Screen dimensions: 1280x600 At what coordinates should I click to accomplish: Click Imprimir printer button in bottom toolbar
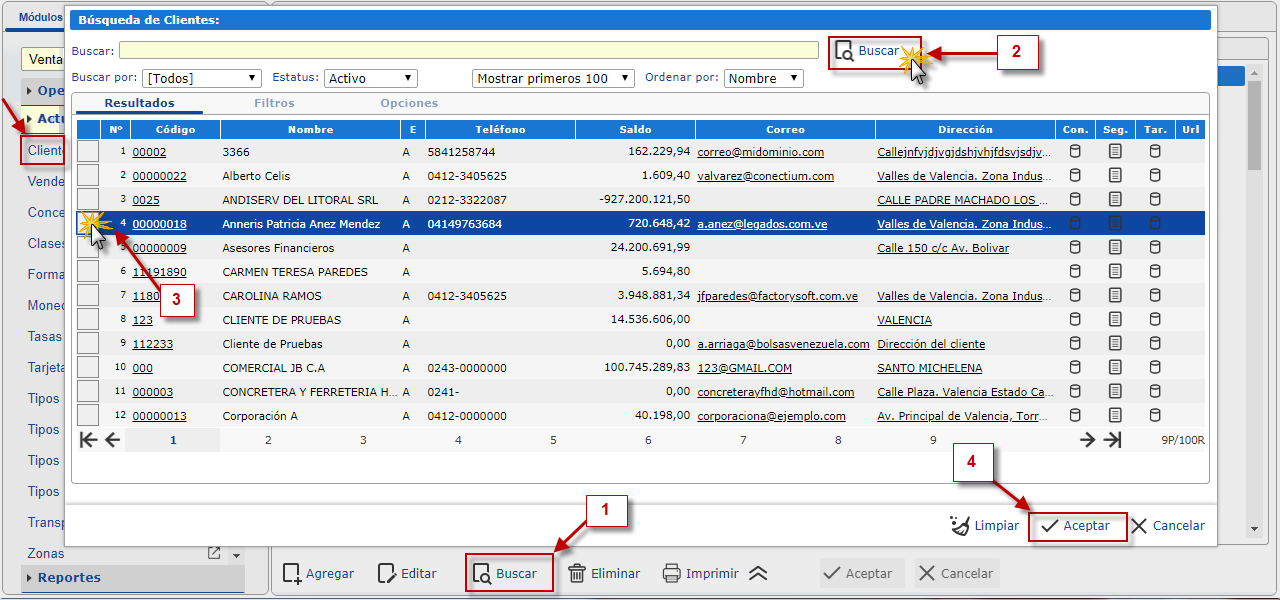(x=701, y=574)
